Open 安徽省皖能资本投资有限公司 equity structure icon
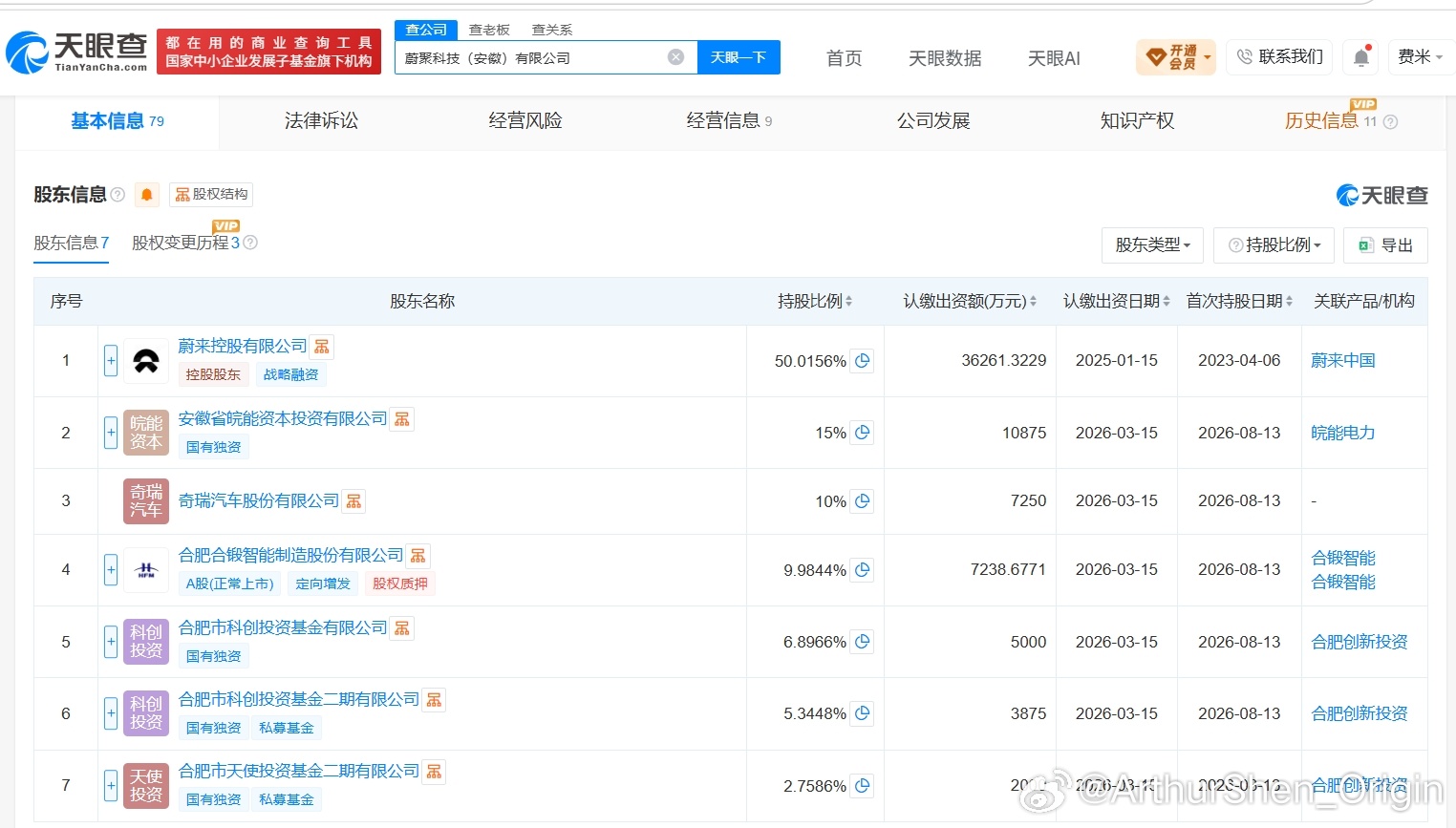Screen dimensions: 1456x828 click(402, 419)
